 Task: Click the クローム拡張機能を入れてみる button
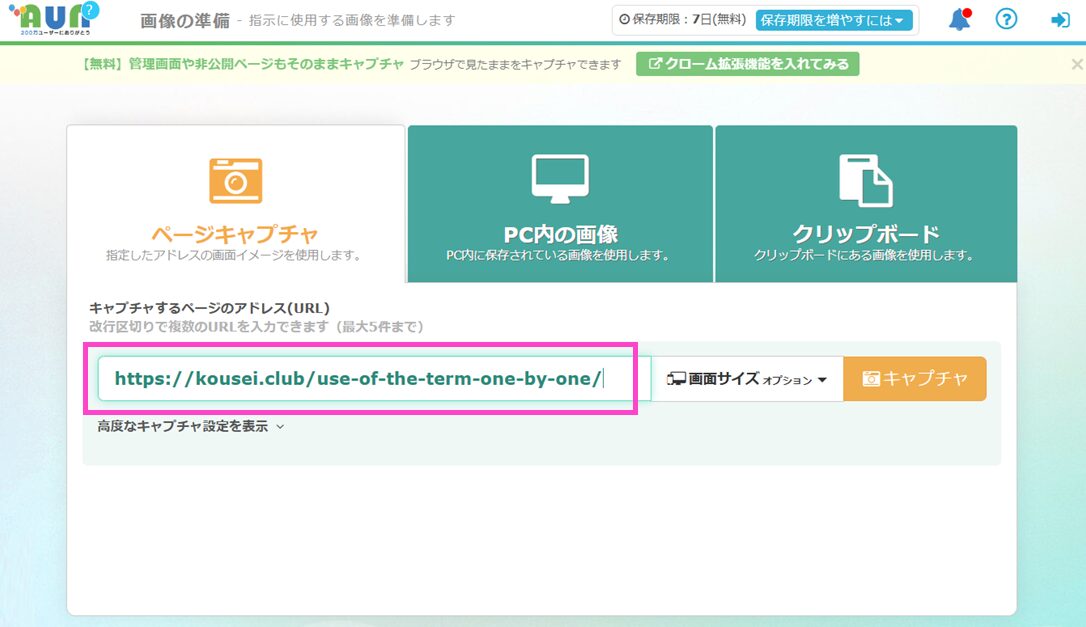[x=747, y=64]
